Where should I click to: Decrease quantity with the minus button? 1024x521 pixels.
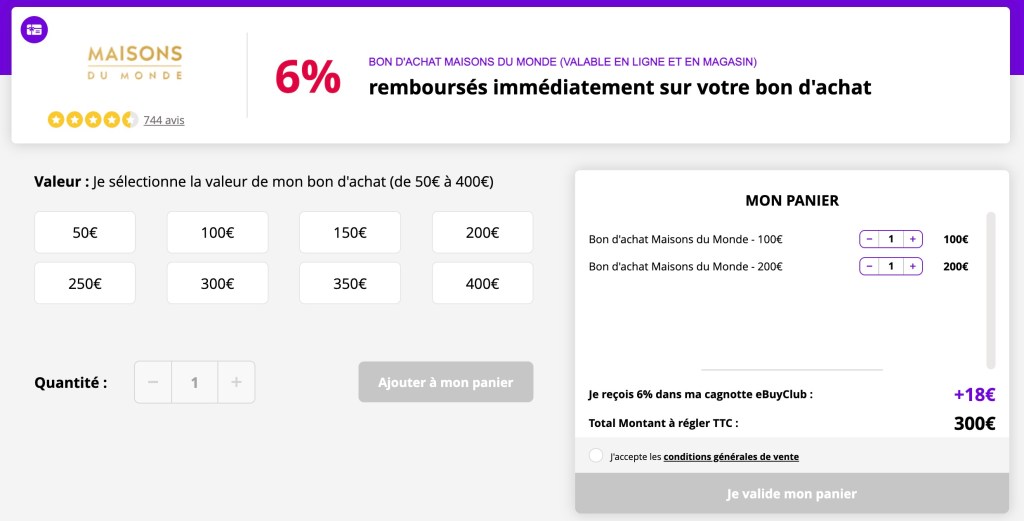(153, 382)
